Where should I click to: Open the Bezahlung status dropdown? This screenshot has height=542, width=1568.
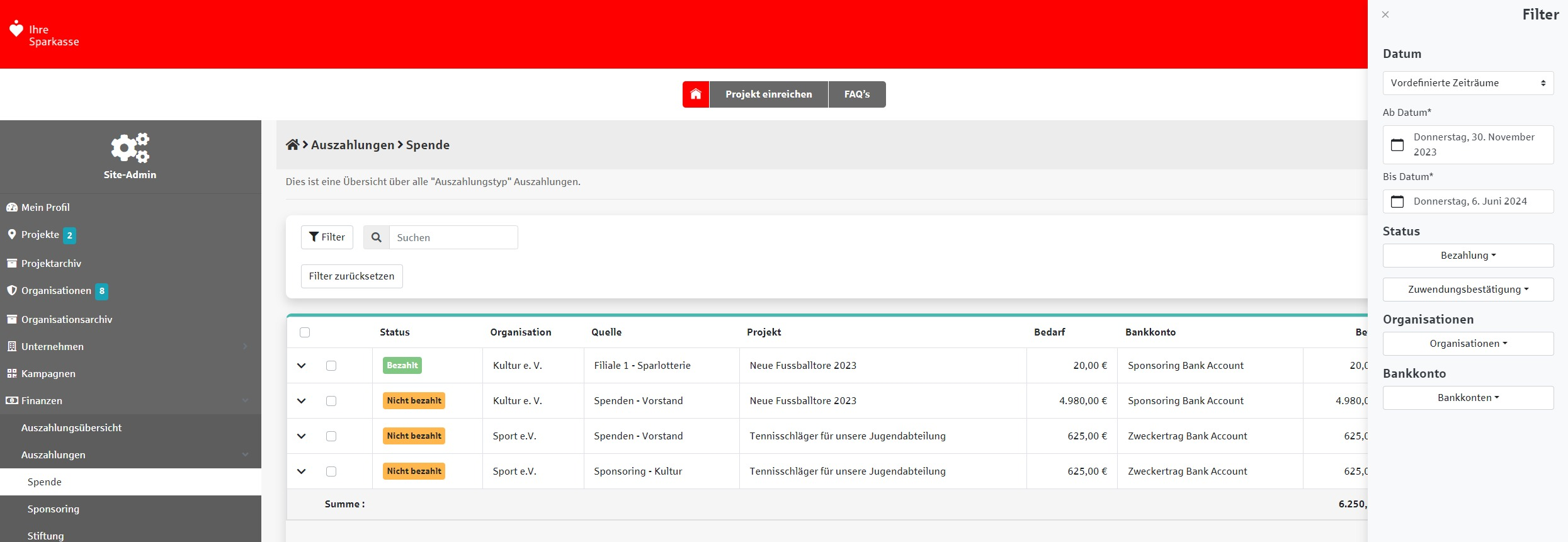[x=1468, y=256]
